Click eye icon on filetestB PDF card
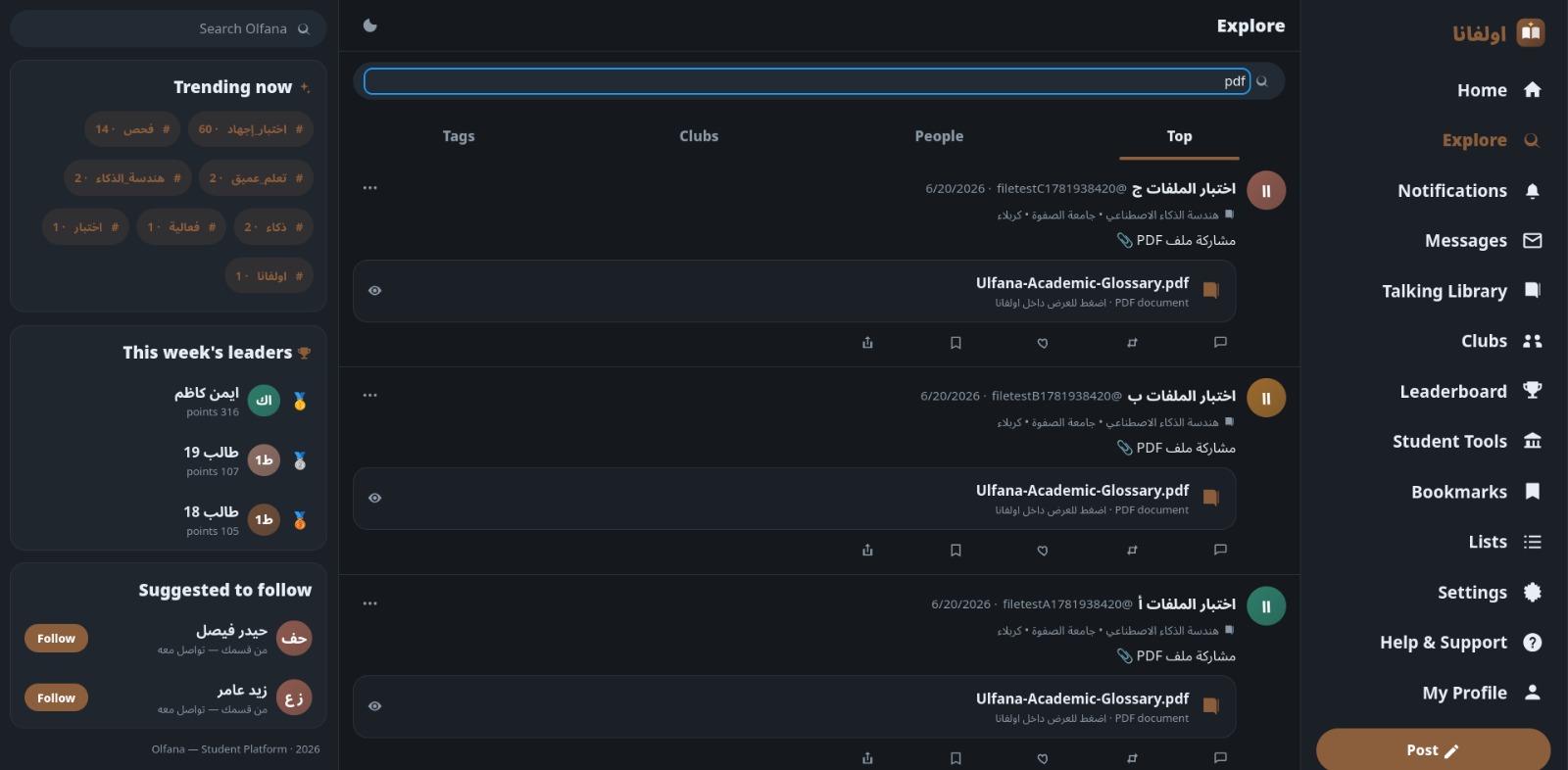1568x770 pixels. click(x=374, y=499)
